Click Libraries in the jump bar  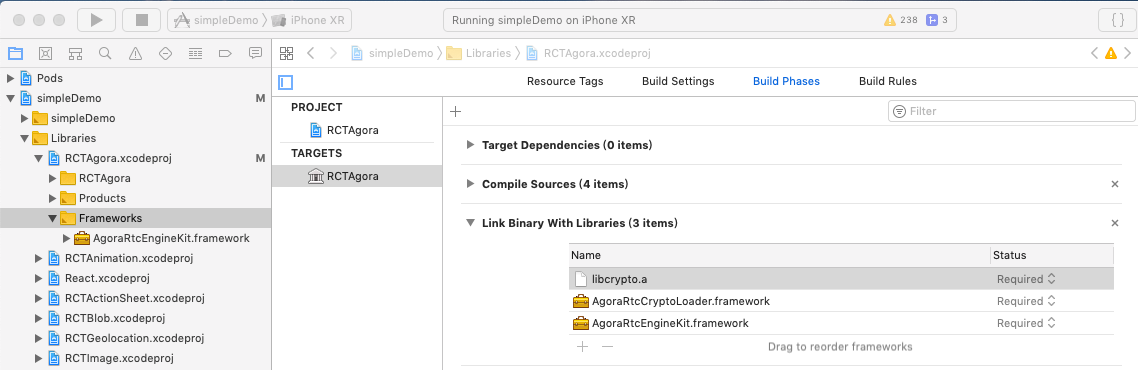pyautogui.click(x=479, y=53)
